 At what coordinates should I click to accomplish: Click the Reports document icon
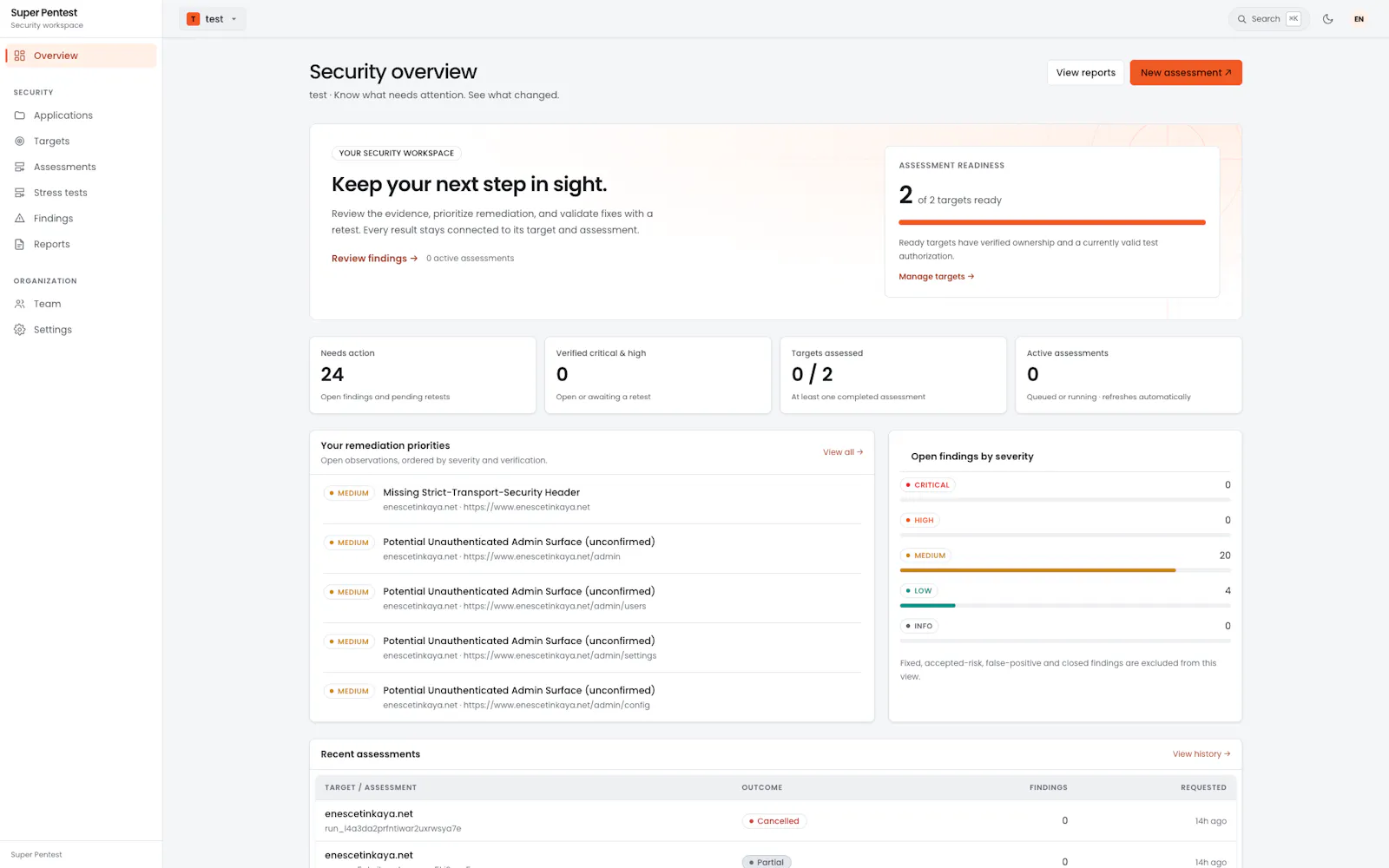pyautogui.click(x=19, y=245)
